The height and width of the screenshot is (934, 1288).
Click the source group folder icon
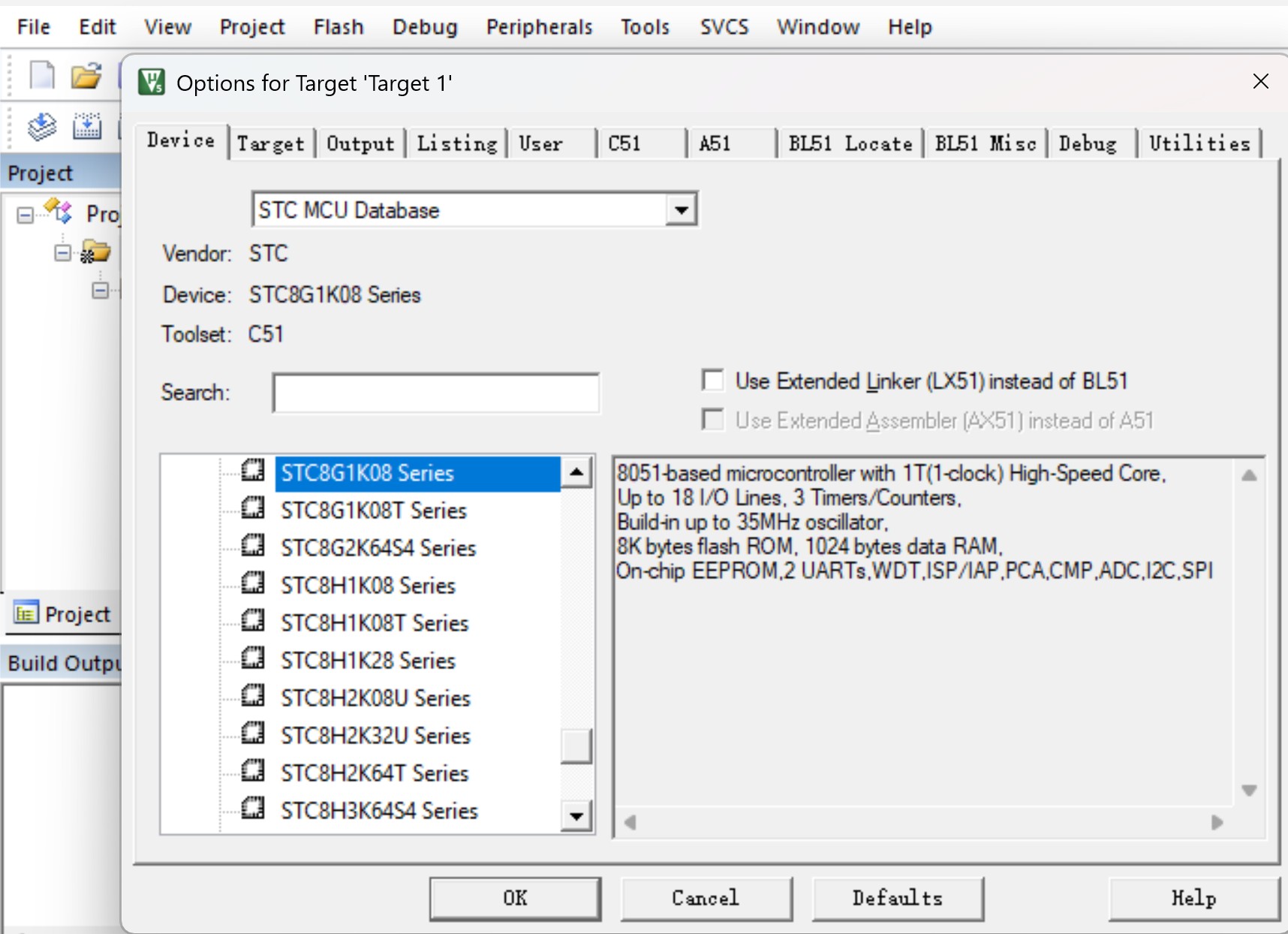pos(95,252)
